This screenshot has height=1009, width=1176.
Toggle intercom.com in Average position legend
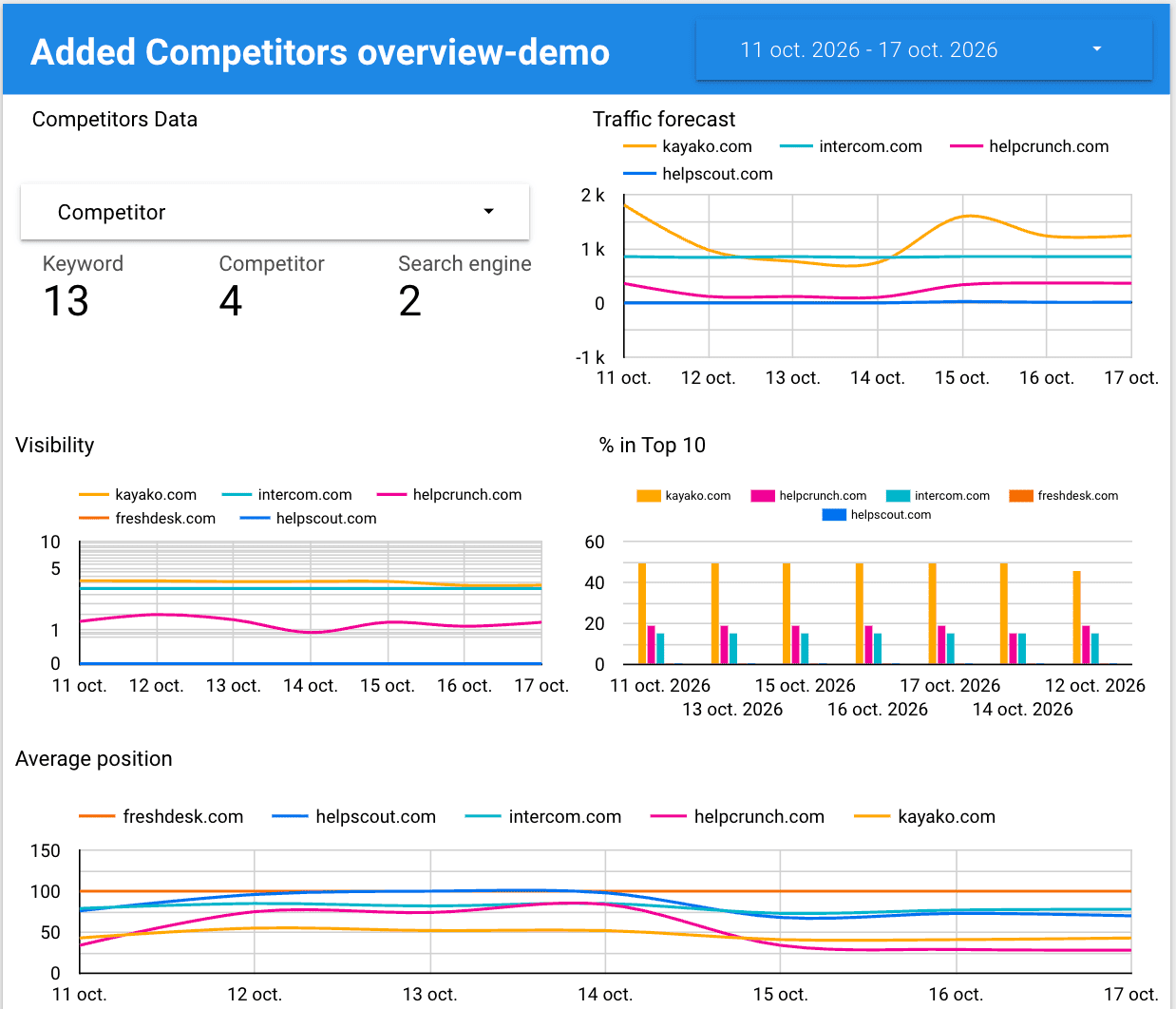pos(543,817)
